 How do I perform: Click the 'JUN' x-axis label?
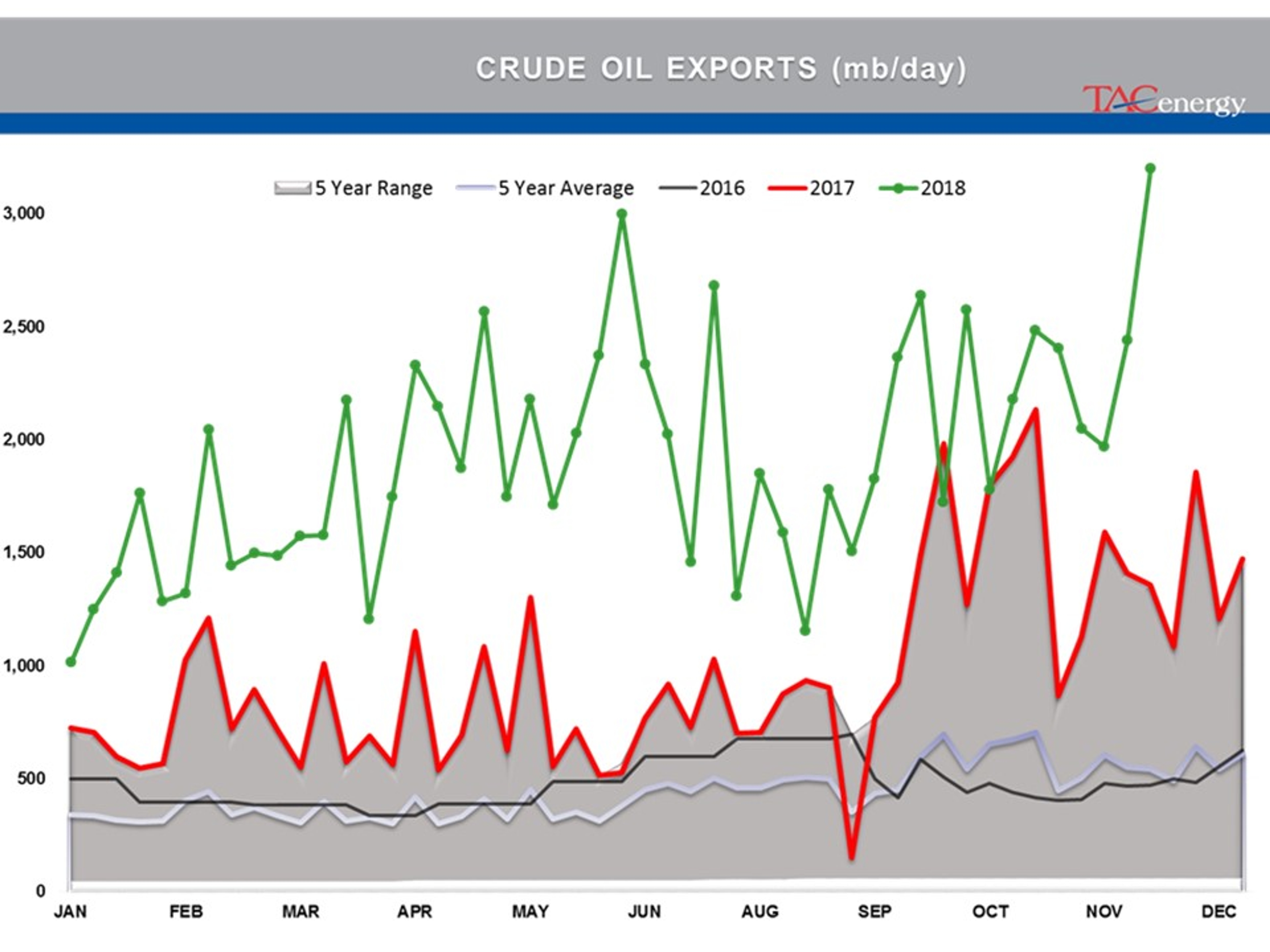(x=644, y=911)
